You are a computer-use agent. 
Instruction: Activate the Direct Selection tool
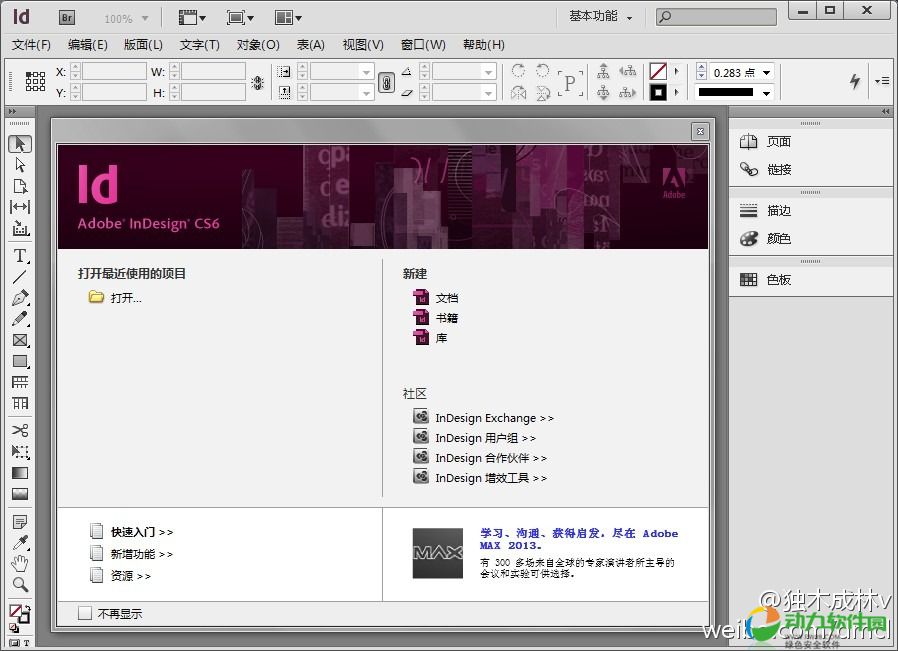click(20, 165)
